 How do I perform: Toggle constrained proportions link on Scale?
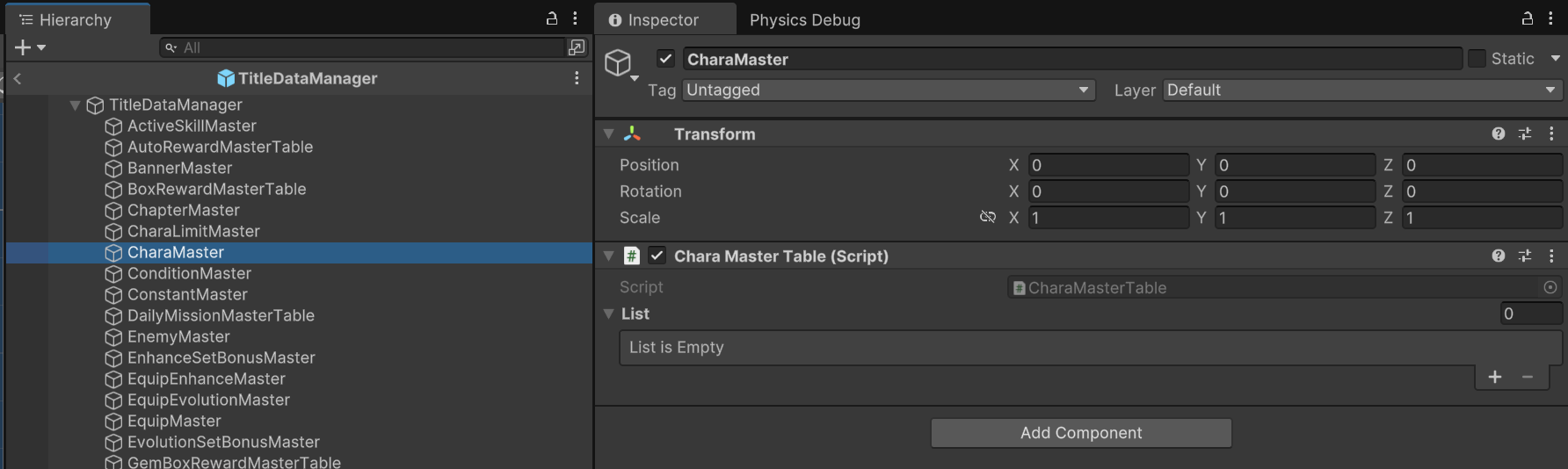[x=988, y=217]
